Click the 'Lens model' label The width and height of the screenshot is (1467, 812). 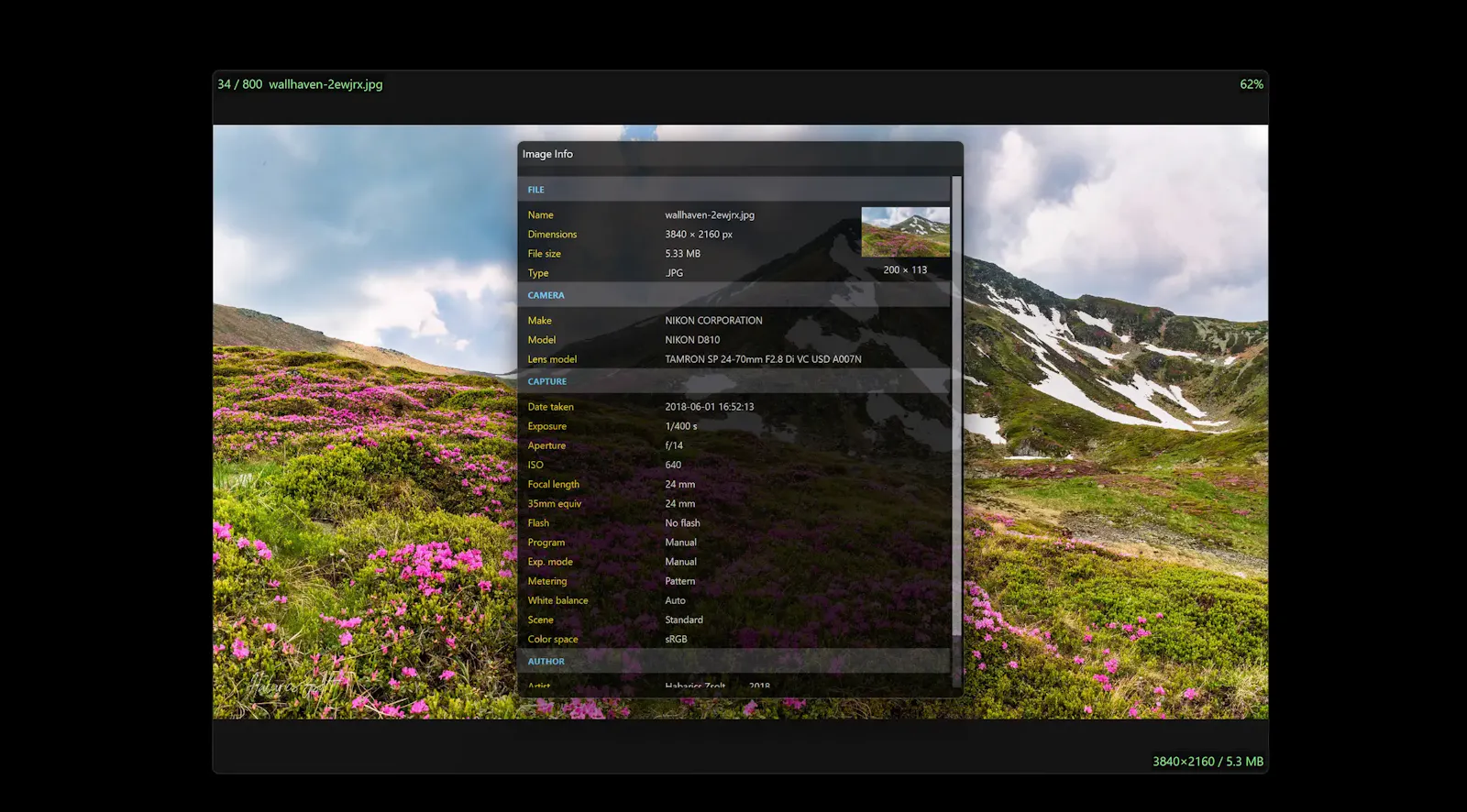[552, 359]
